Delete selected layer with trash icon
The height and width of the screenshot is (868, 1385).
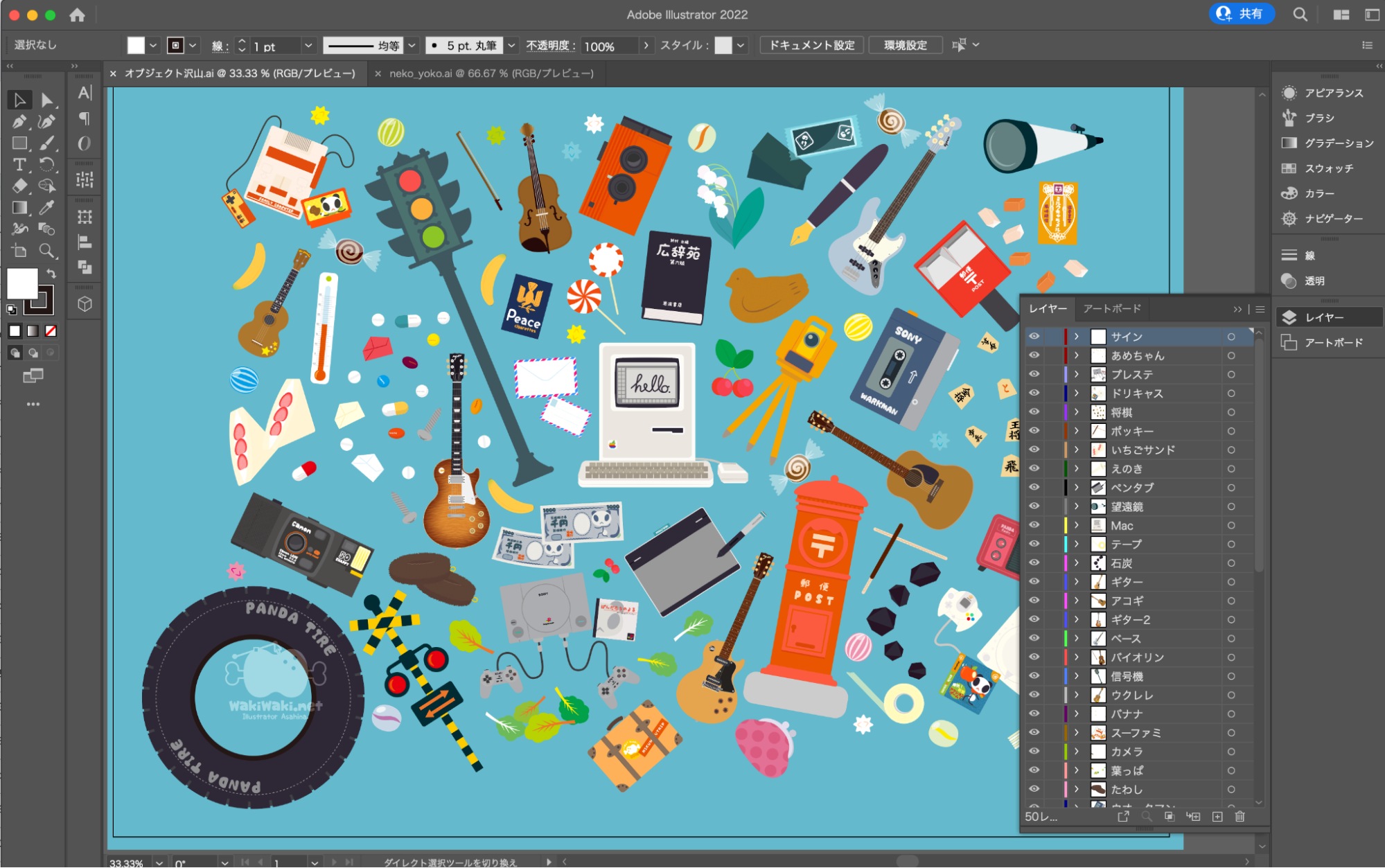tap(1240, 817)
